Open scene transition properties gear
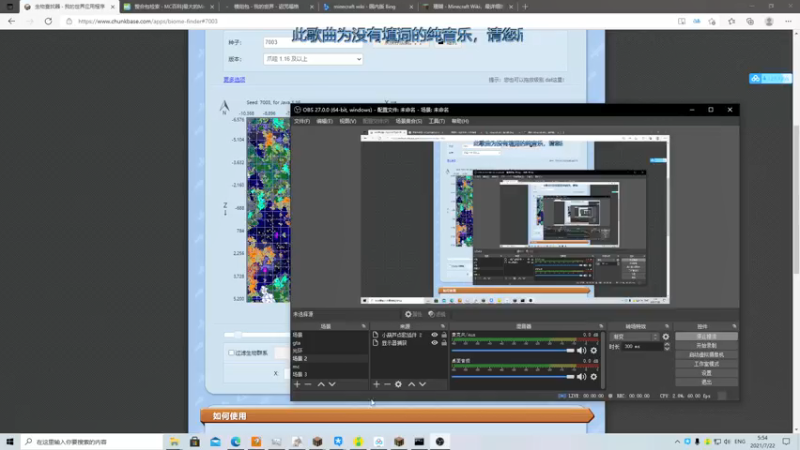Screen dimensions: 800x450 tap(666, 337)
